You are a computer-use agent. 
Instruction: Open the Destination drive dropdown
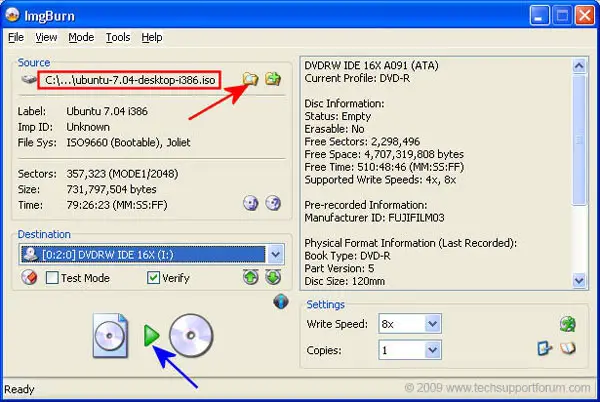click(x=276, y=254)
